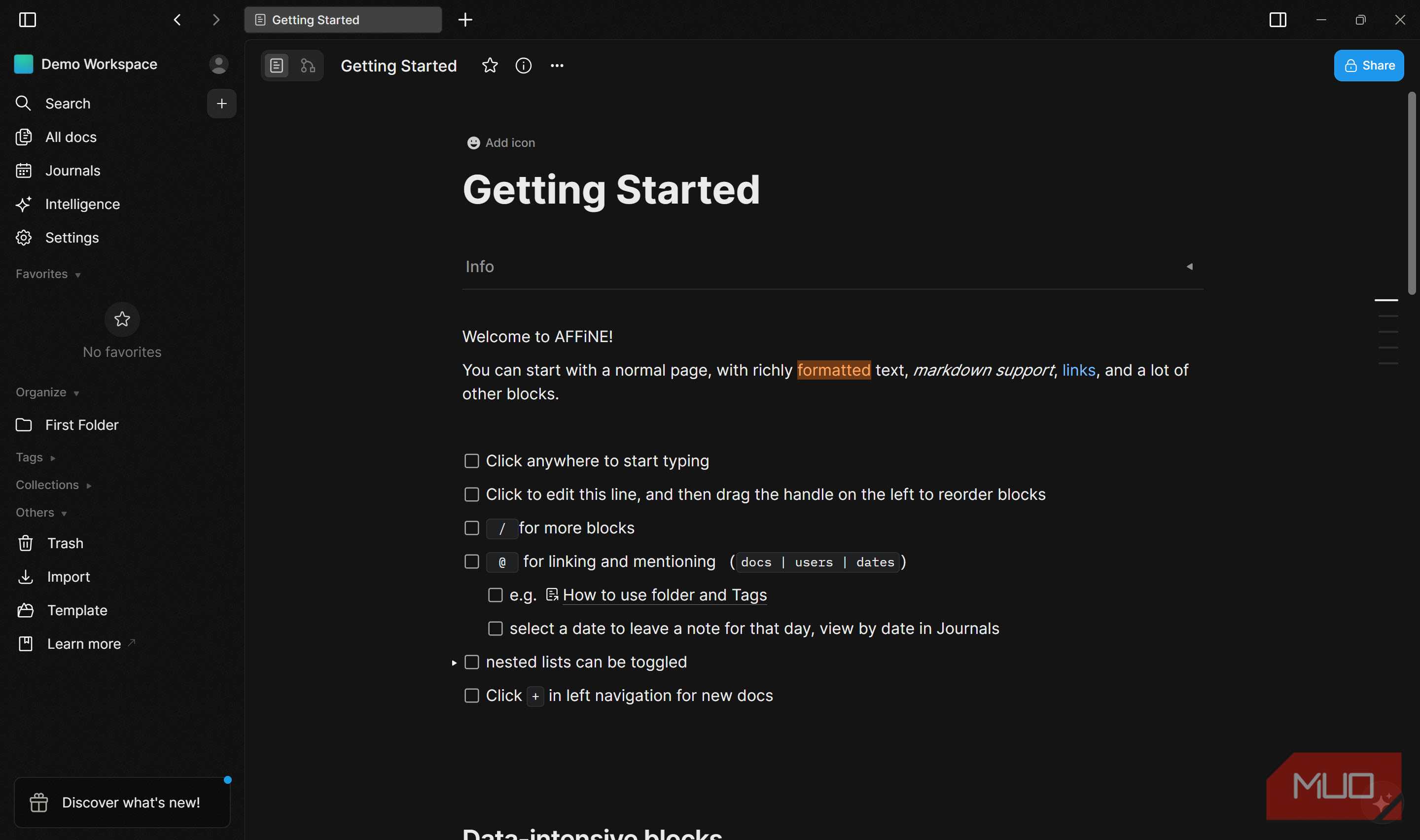Expand the Info panel arrow
Viewport: 1420px width, 840px height.
click(1189, 267)
